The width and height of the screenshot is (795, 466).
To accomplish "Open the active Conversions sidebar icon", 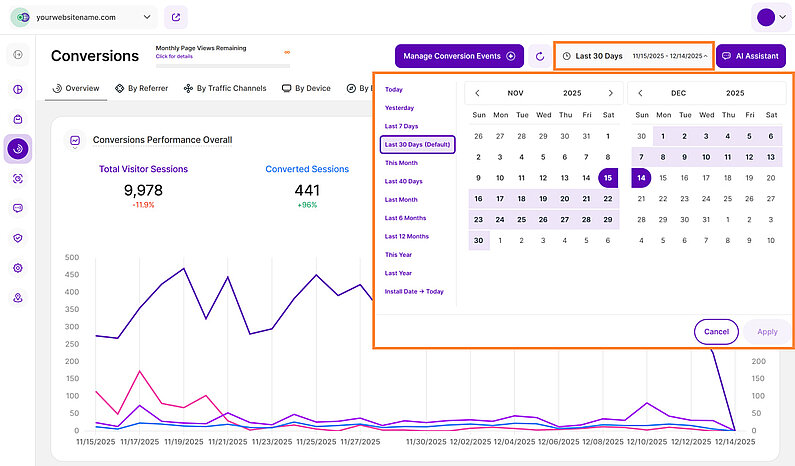I will [18, 148].
